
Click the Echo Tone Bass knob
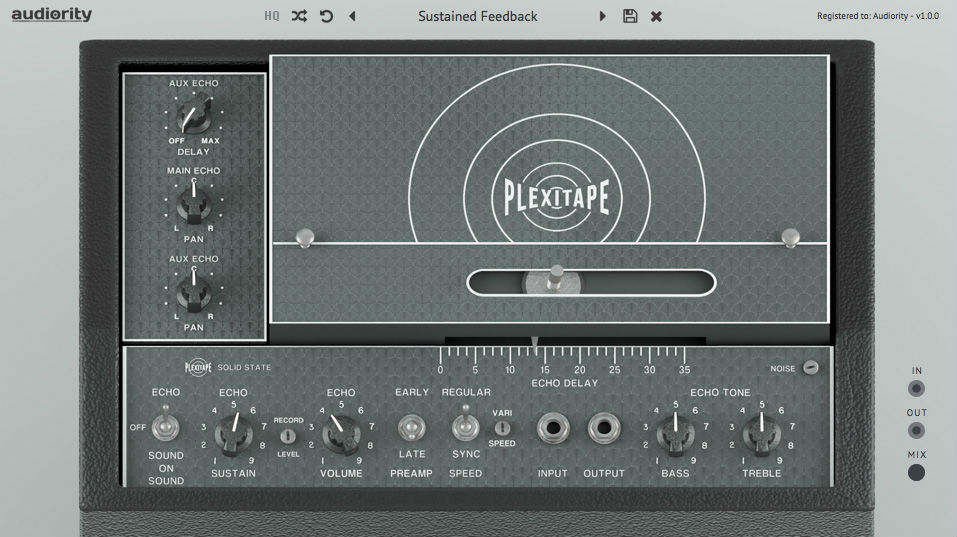pyautogui.click(x=675, y=434)
